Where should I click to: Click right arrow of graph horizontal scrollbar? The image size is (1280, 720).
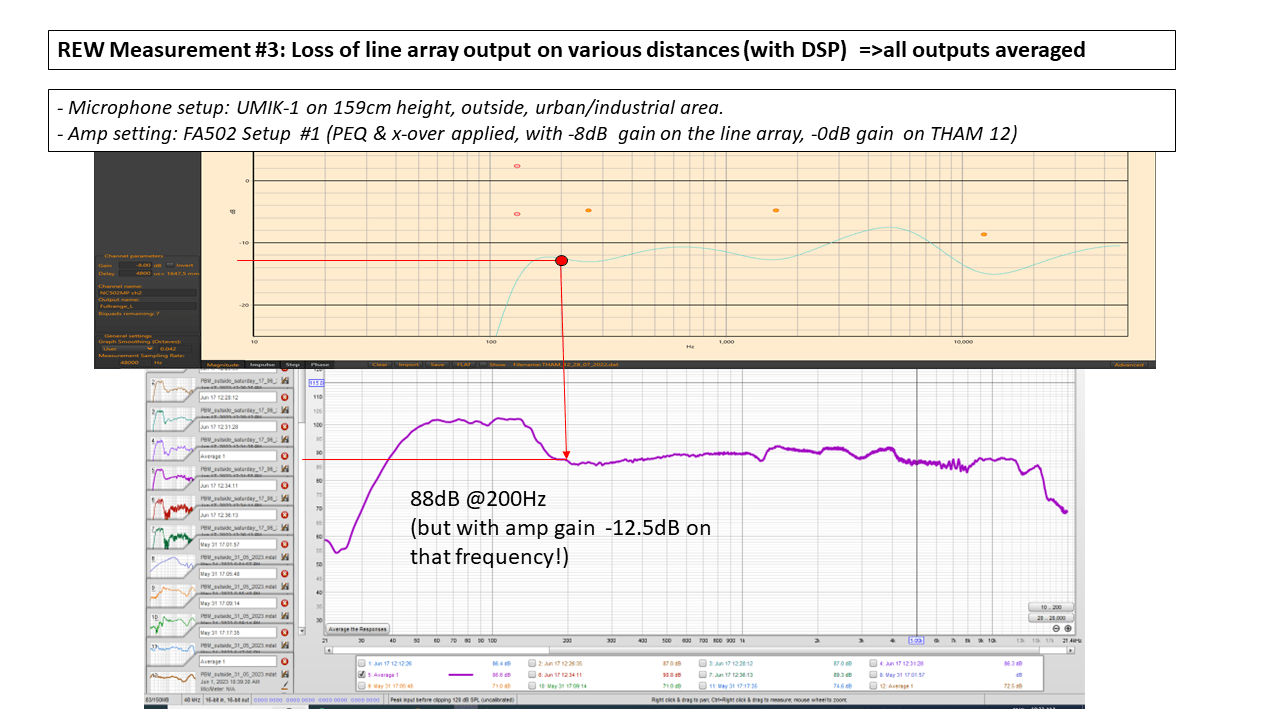tap(1071, 650)
